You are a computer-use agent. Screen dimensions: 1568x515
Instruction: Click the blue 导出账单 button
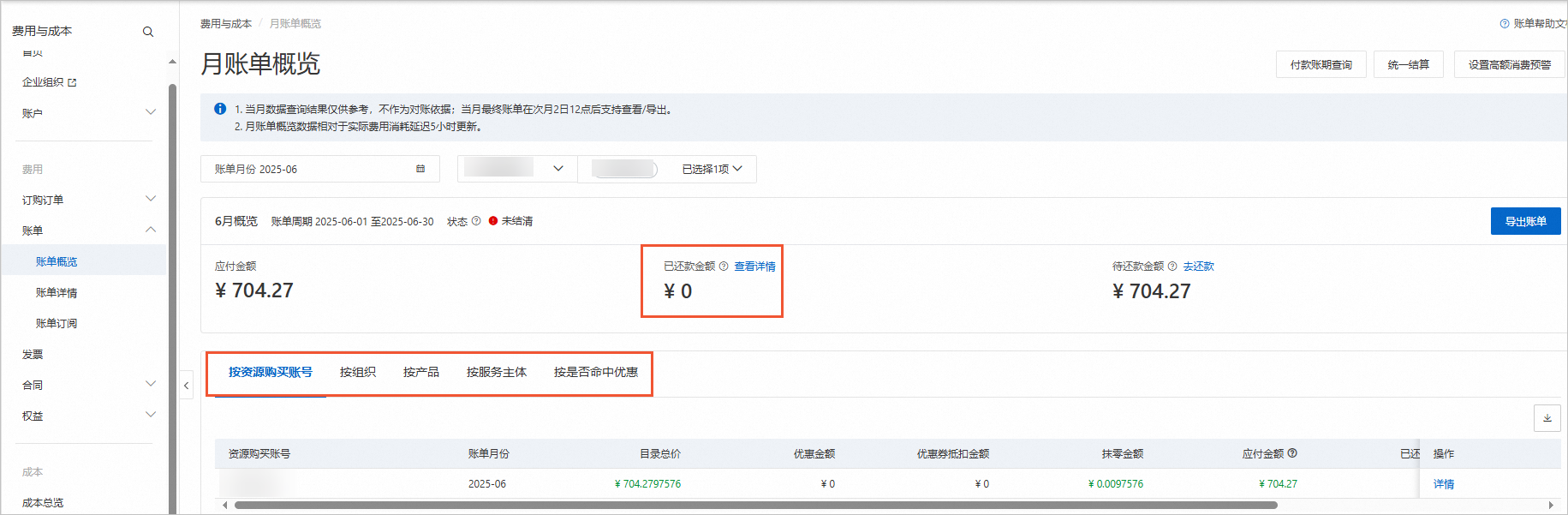coord(1526,221)
